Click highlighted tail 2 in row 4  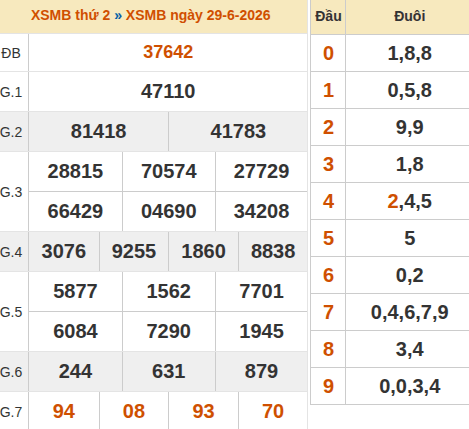tap(393, 201)
